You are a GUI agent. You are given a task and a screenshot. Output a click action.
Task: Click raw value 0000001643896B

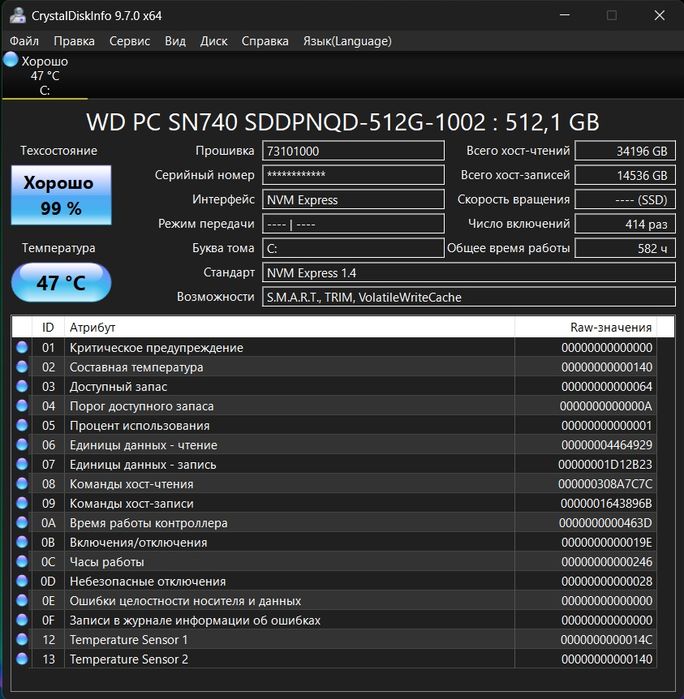(x=606, y=503)
